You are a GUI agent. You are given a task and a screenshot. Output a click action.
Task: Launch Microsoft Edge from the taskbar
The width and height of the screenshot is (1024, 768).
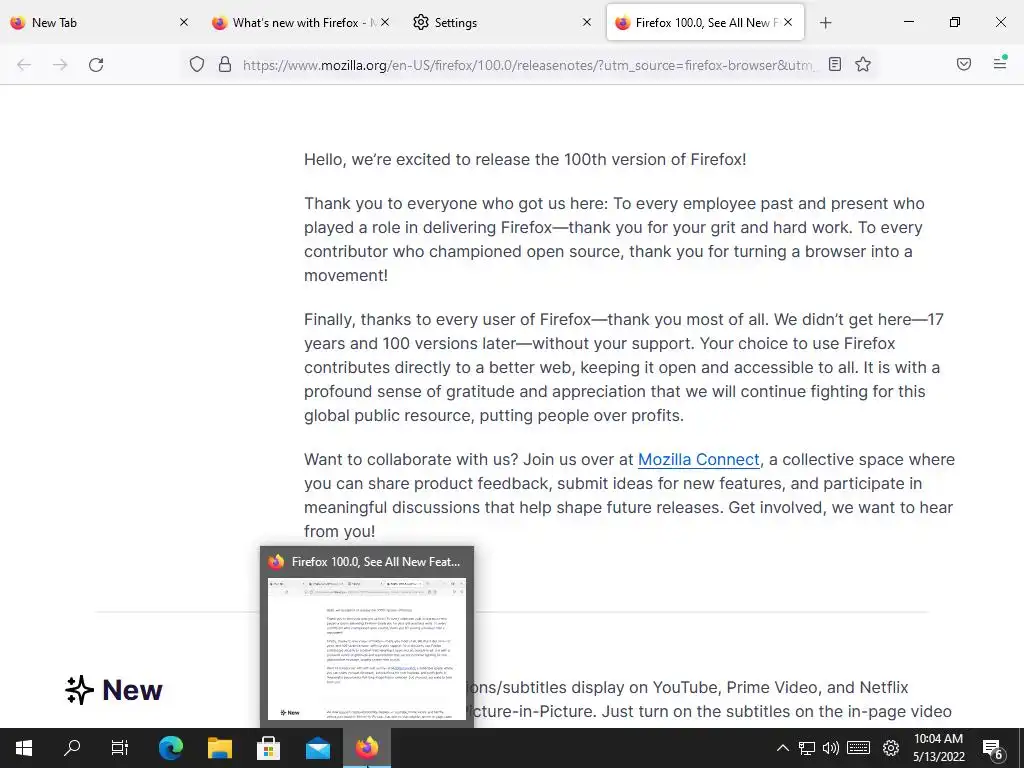coord(171,748)
